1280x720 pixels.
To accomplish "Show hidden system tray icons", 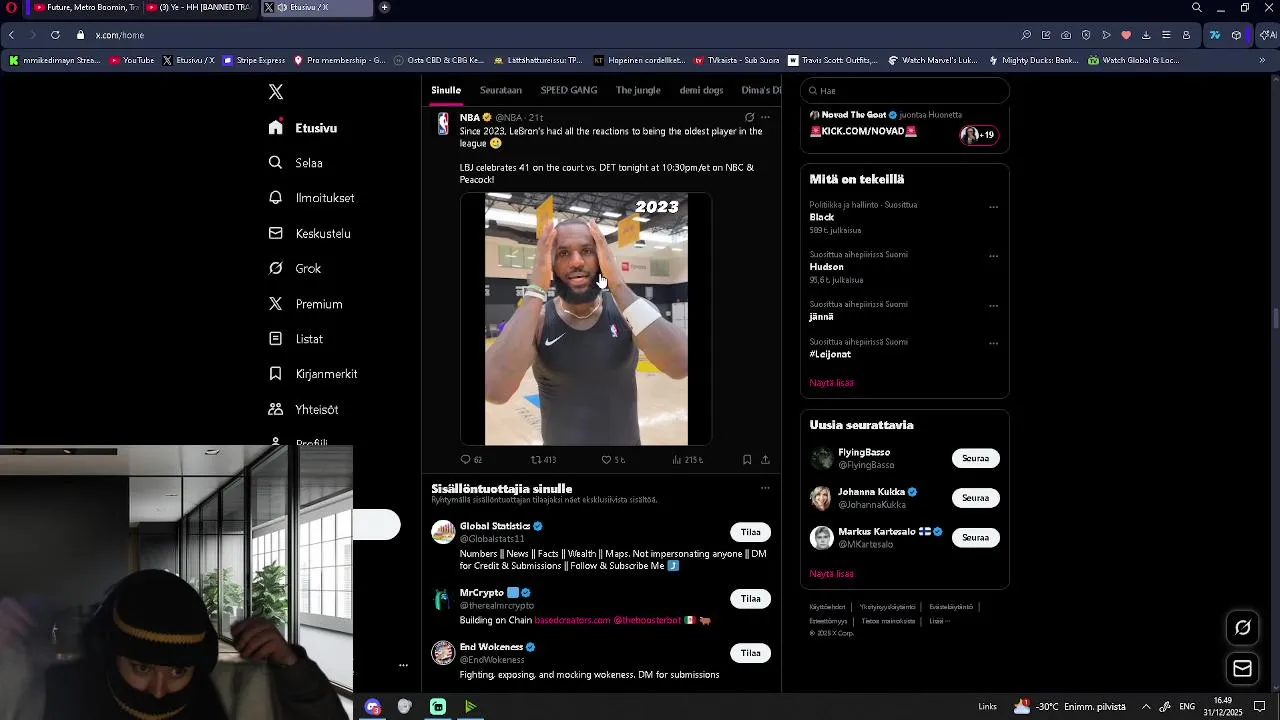I will [1146, 706].
